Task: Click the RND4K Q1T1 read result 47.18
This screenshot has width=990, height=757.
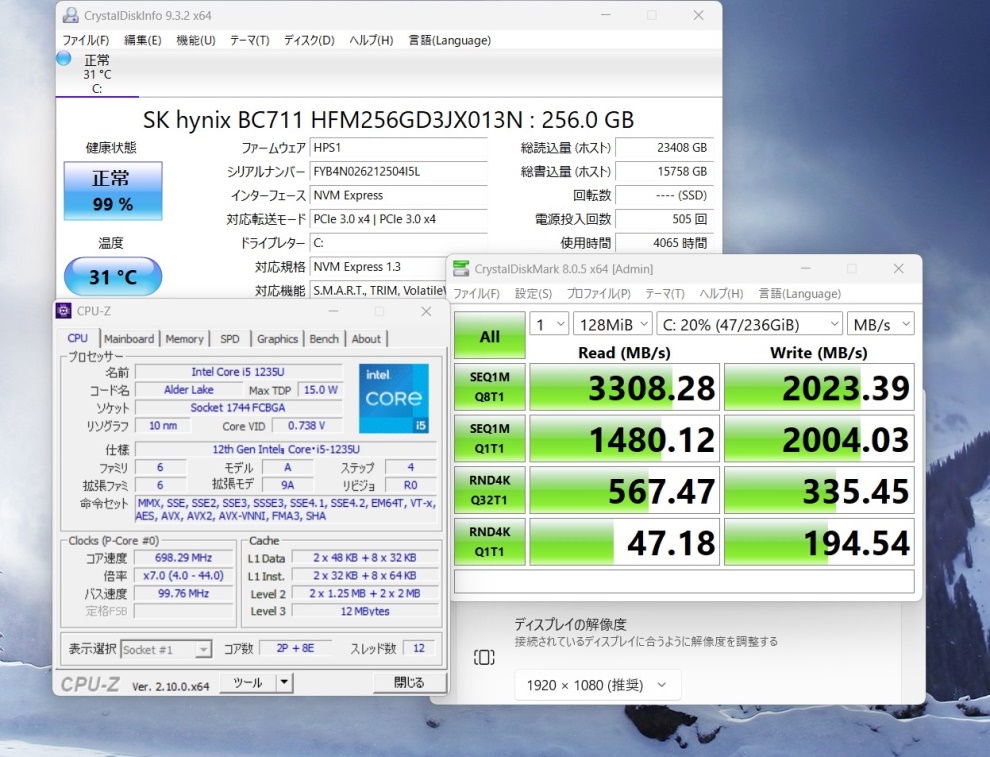Action: tap(624, 542)
